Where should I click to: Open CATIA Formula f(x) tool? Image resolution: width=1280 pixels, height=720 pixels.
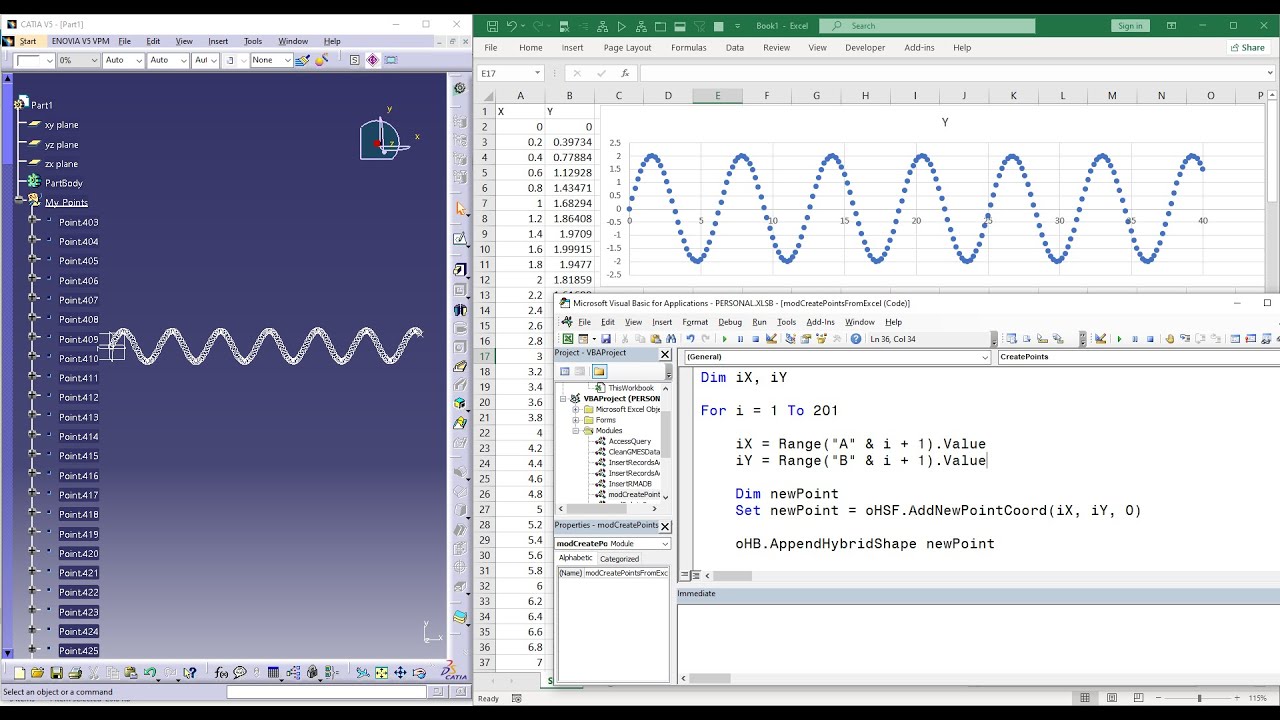pyautogui.click(x=221, y=673)
